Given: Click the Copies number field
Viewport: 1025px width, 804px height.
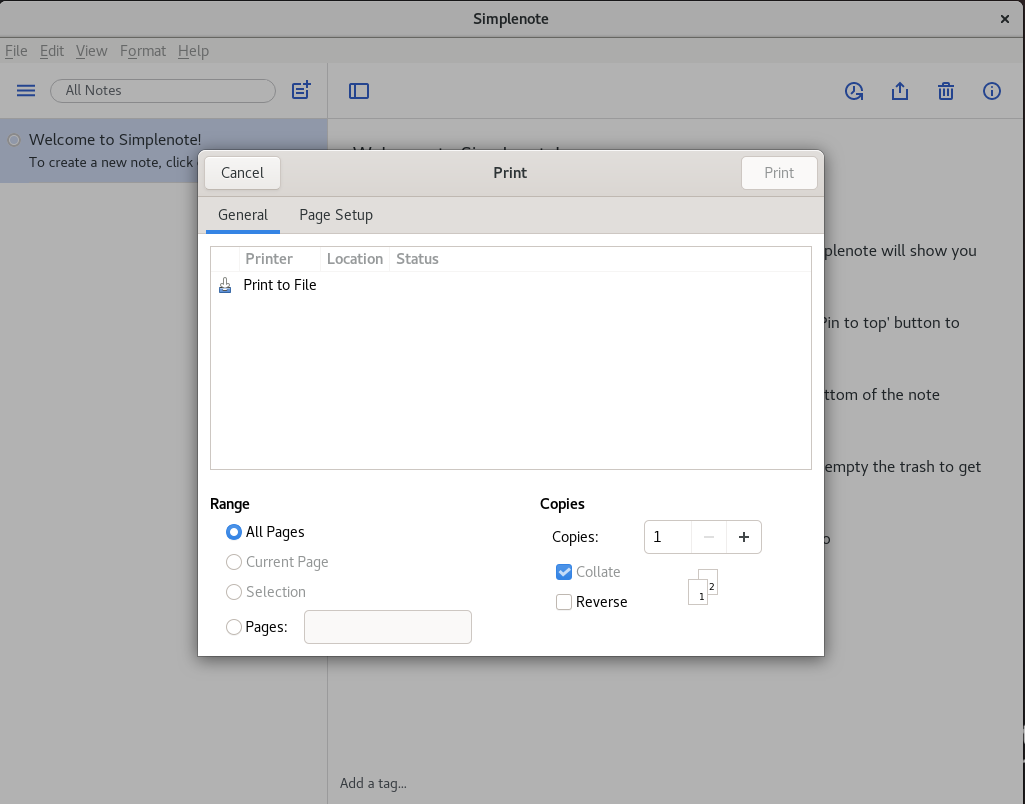Looking at the screenshot, I should tap(668, 537).
